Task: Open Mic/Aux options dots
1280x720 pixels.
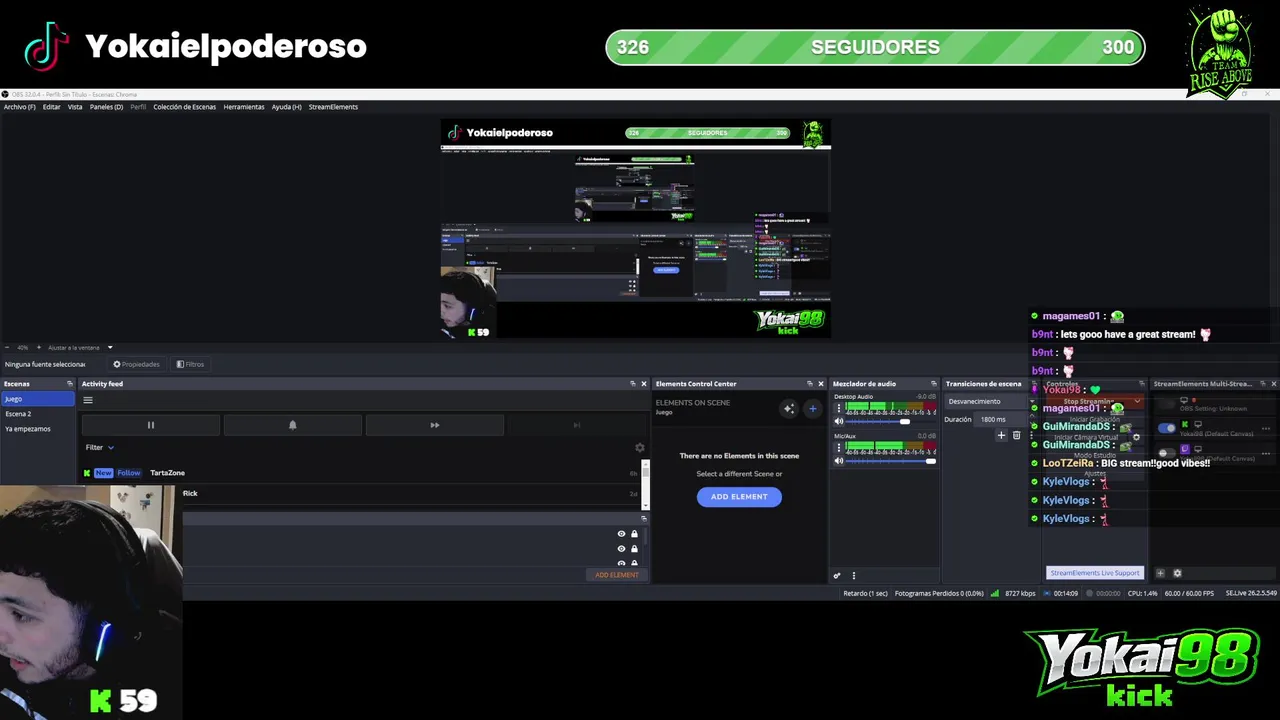Action: (840, 448)
